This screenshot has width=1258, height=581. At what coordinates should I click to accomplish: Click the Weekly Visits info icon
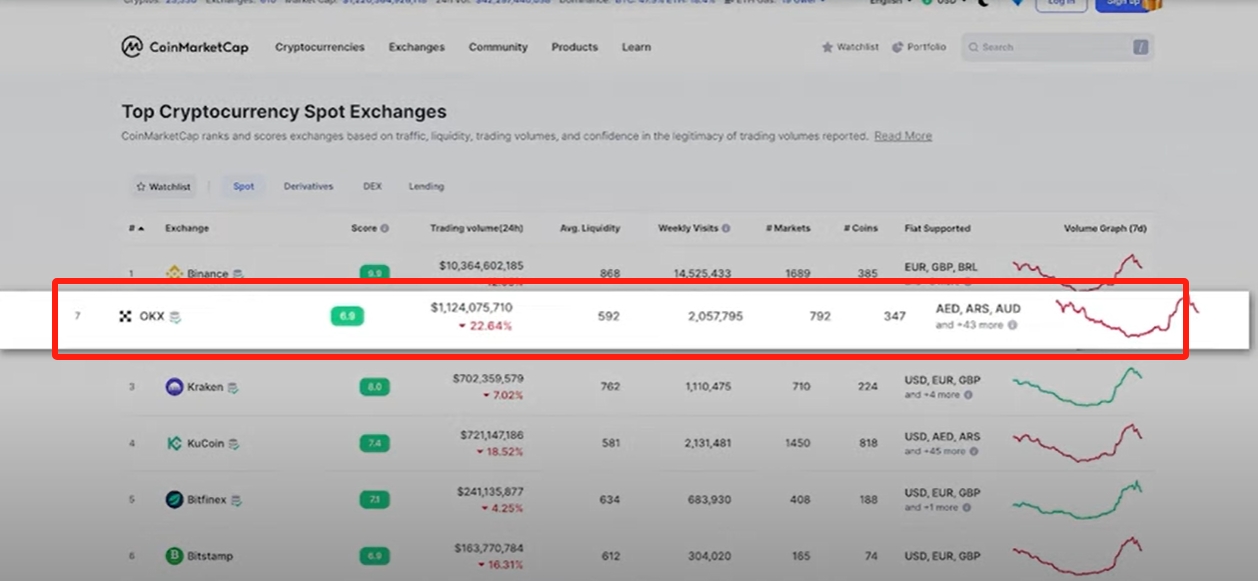click(726, 228)
